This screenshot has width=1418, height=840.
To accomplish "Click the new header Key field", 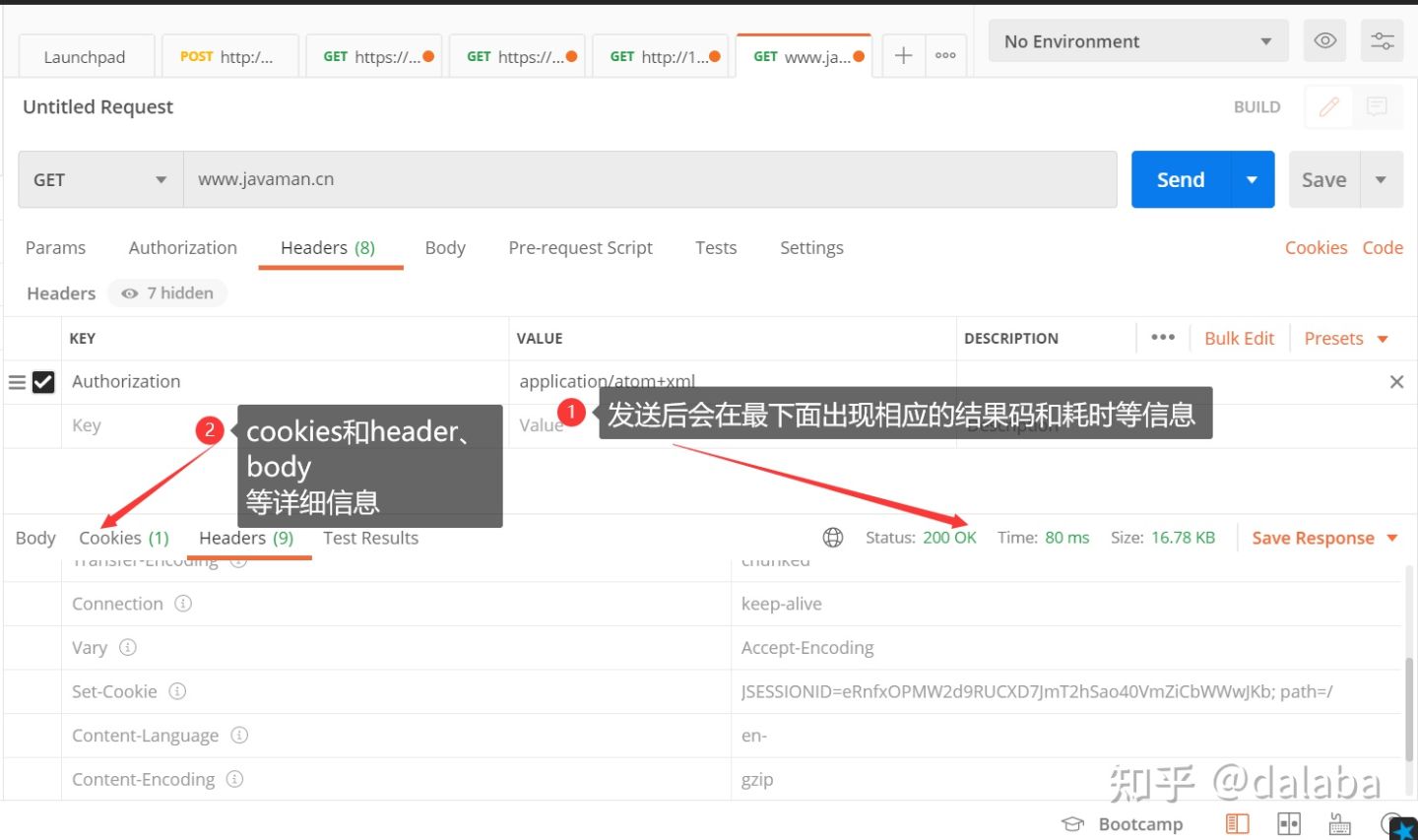I will [x=285, y=425].
